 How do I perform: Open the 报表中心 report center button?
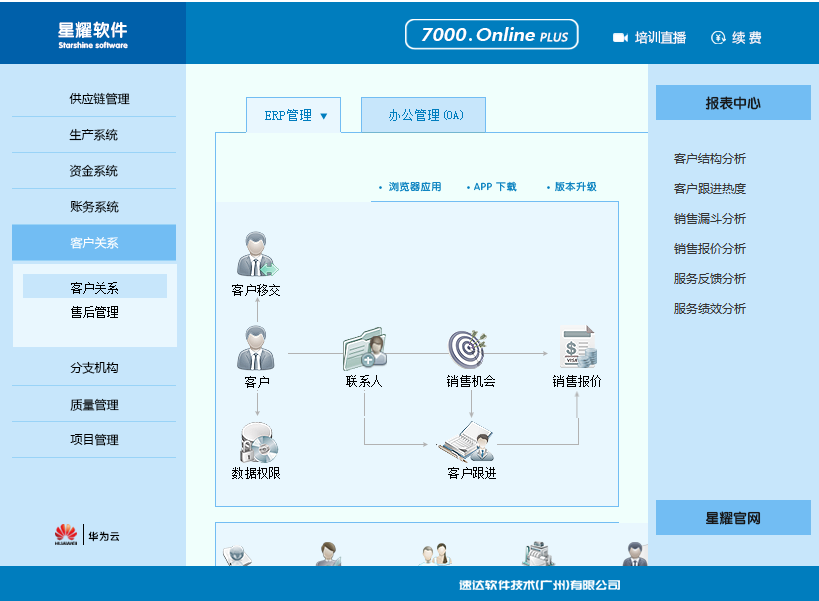coord(733,103)
